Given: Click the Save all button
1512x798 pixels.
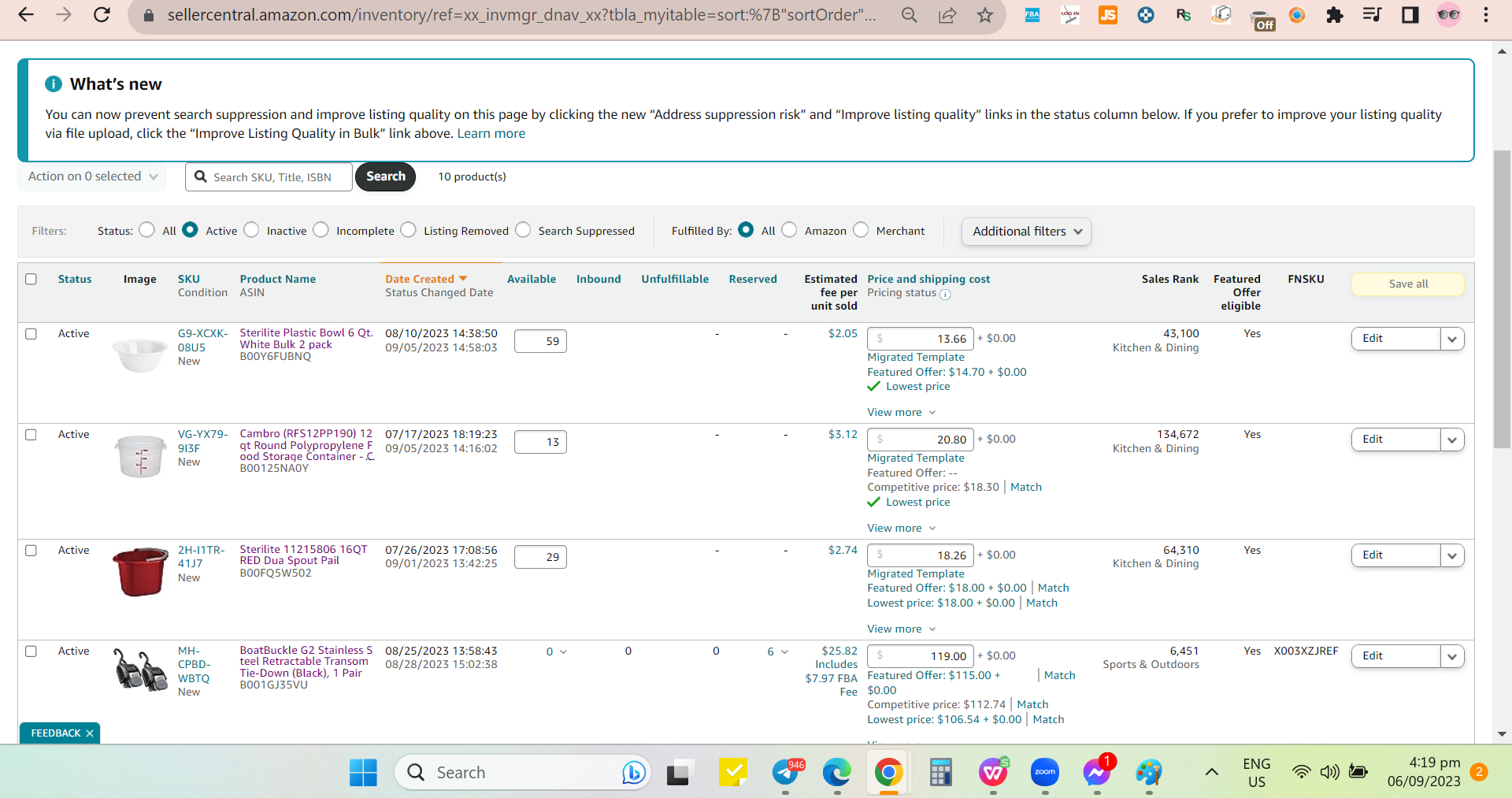Looking at the screenshot, I should (x=1408, y=284).
